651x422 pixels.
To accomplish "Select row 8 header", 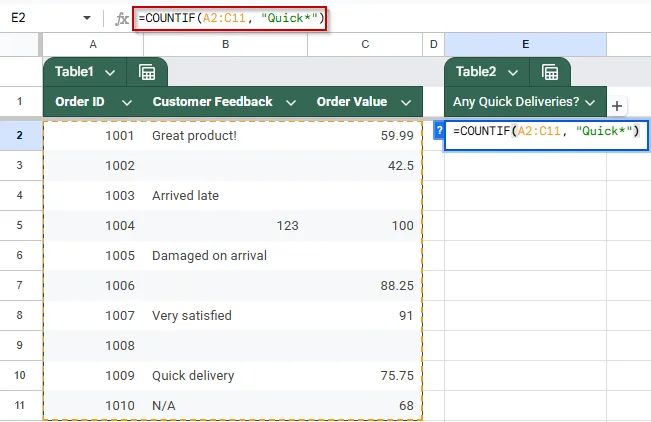I will pos(20,315).
